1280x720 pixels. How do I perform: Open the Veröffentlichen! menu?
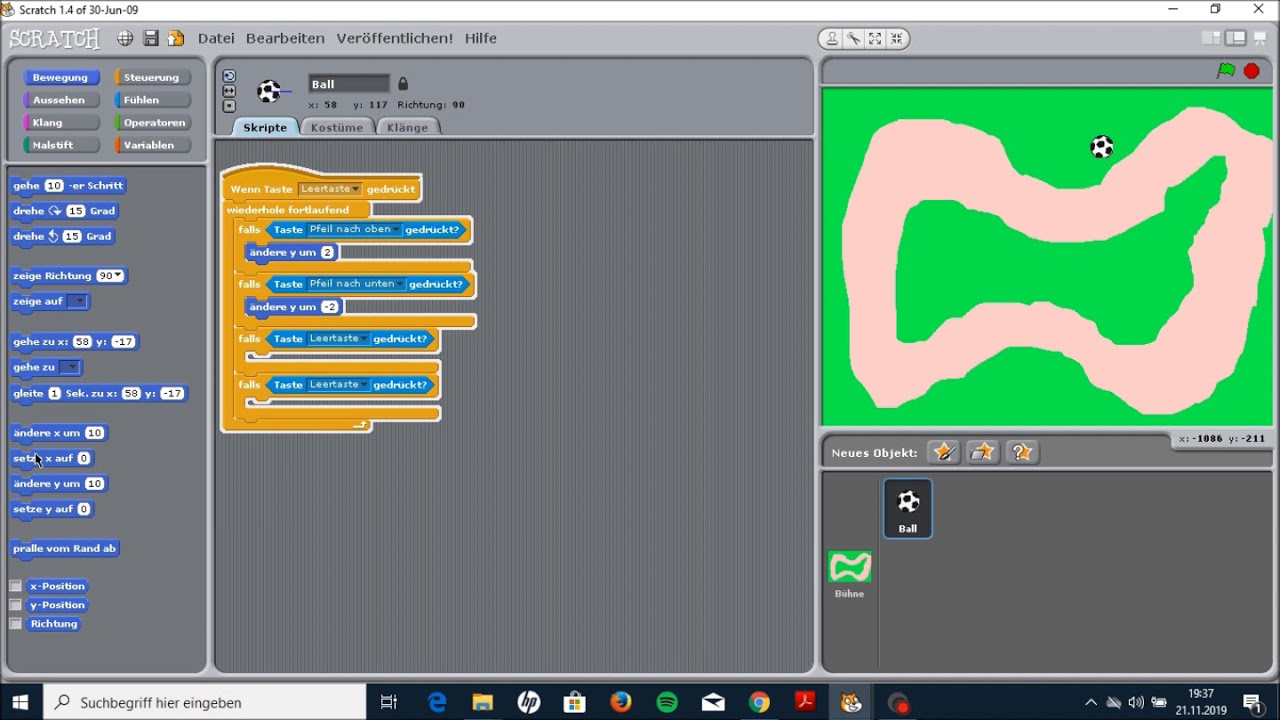click(x=394, y=38)
